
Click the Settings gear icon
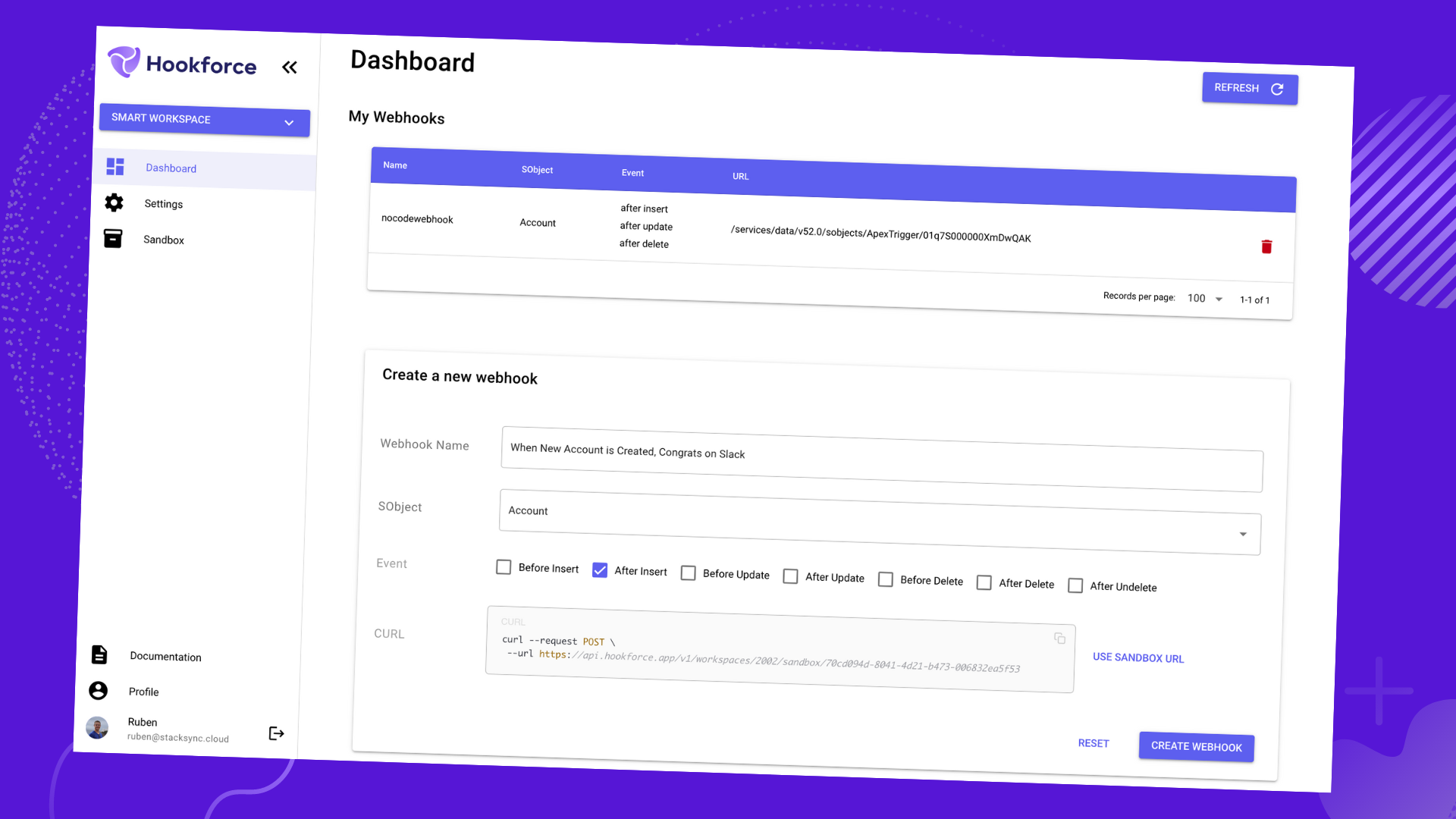(x=114, y=202)
